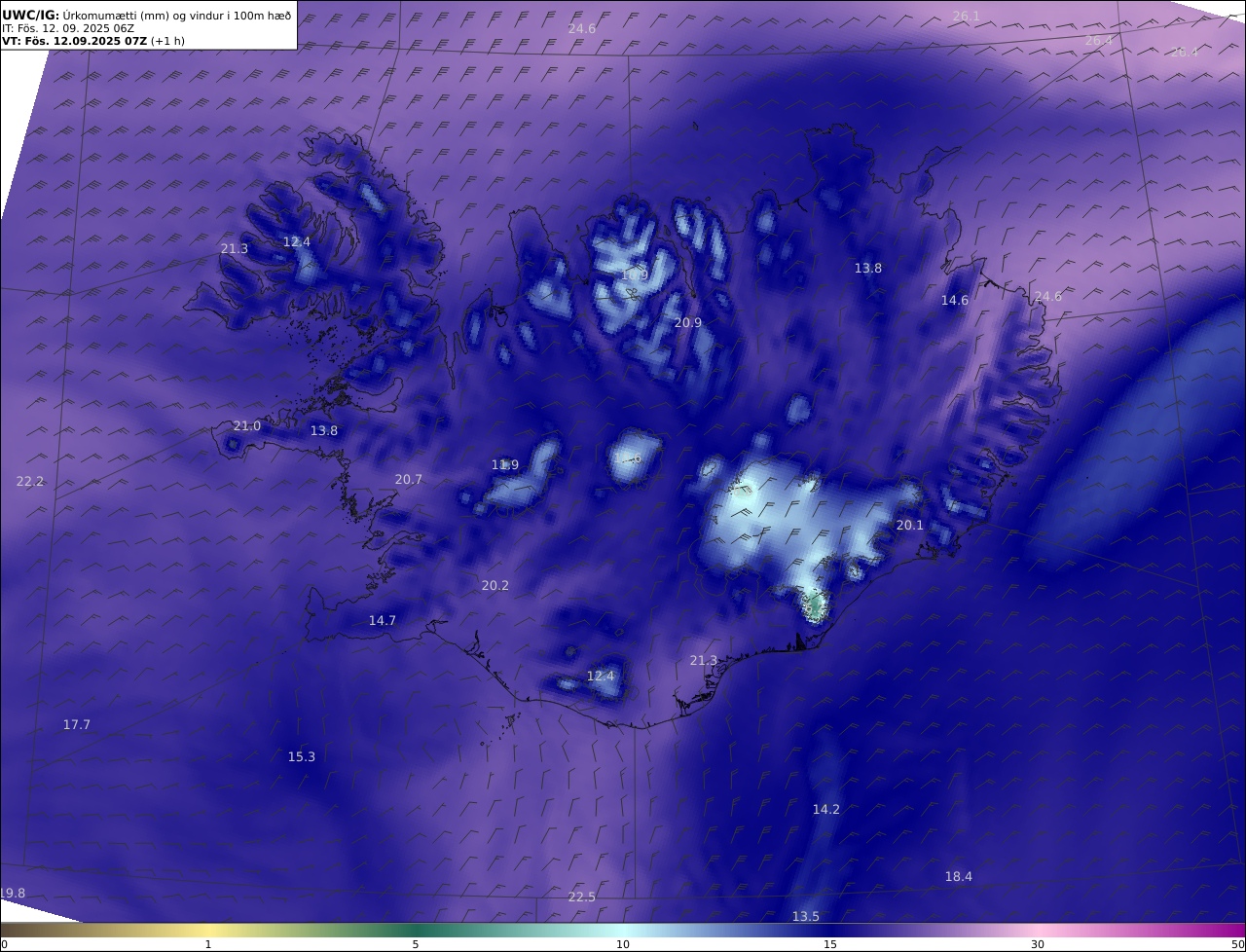
Task: Click the 19.8 value label
Action: point(13,893)
